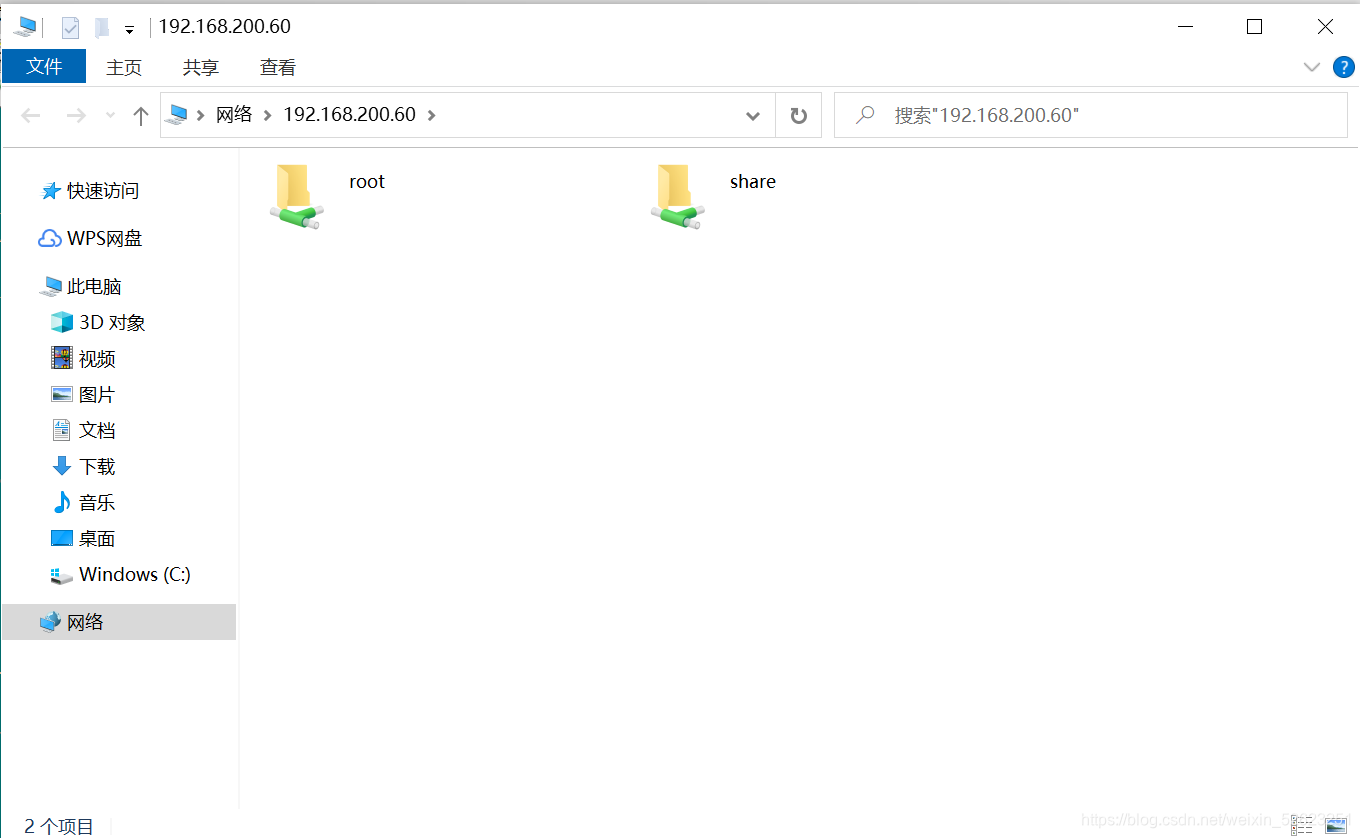Click the 快速访问 star icon
The height and width of the screenshot is (838, 1360).
click(50, 190)
